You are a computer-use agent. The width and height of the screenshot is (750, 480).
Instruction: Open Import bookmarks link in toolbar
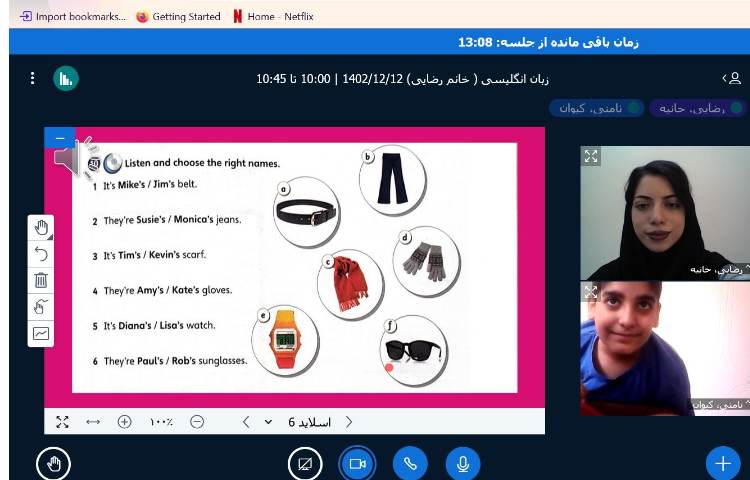(73, 17)
